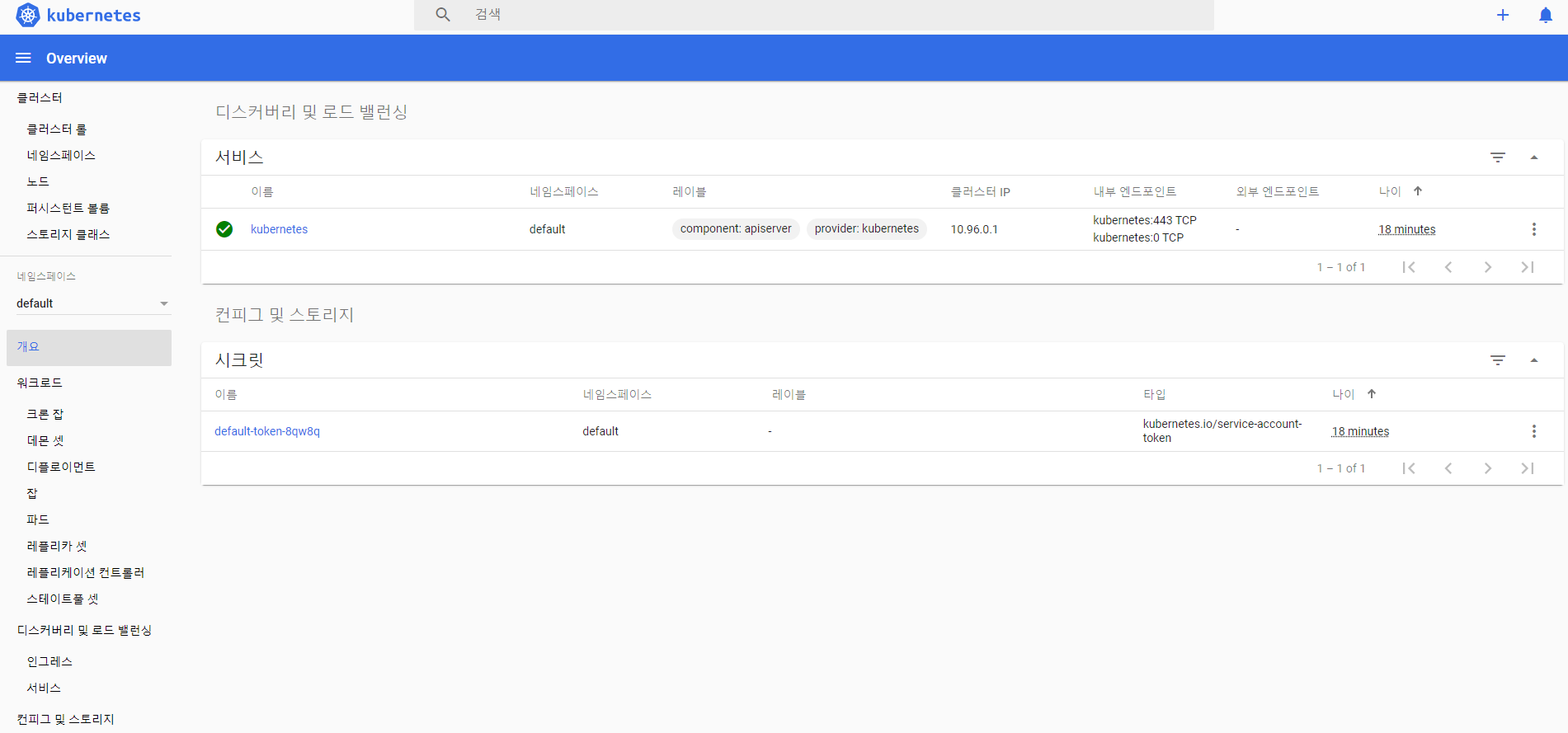
Task: Open 크론 잡 in sidebar
Action: (45, 414)
